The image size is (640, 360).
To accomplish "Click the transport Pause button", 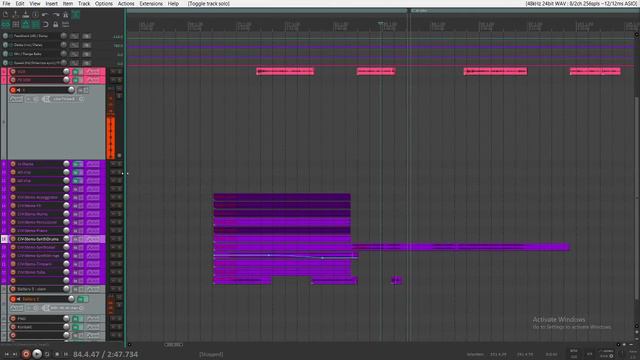I will coord(66,354).
